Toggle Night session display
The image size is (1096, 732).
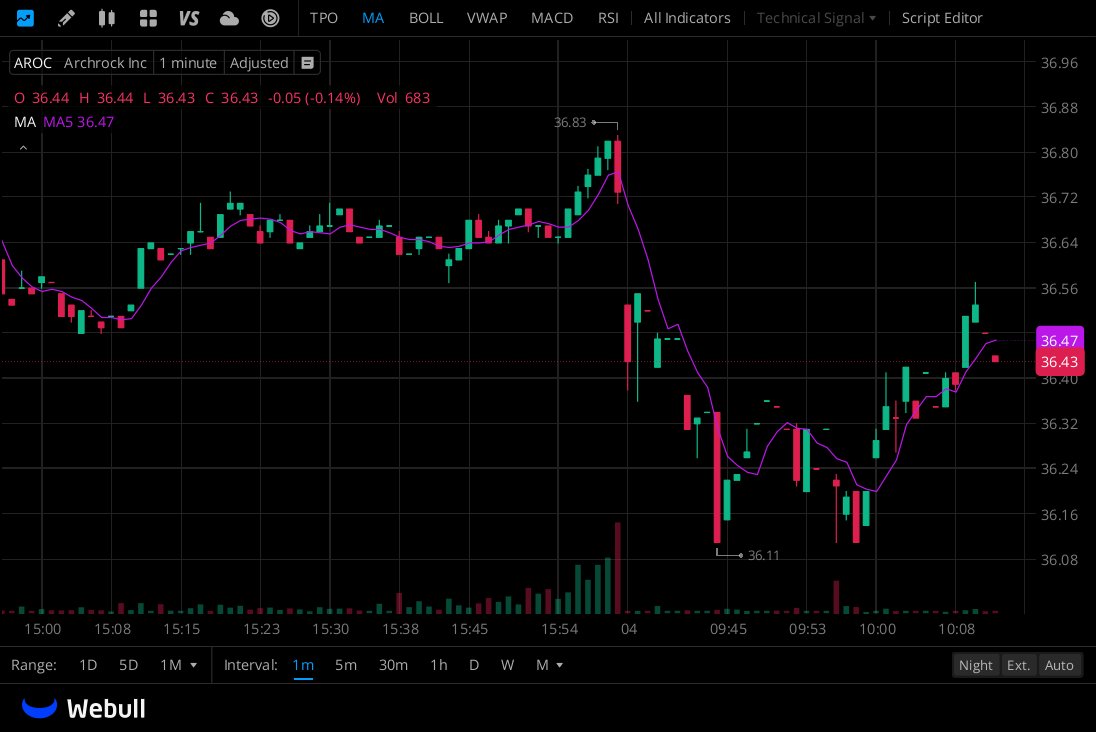point(975,665)
